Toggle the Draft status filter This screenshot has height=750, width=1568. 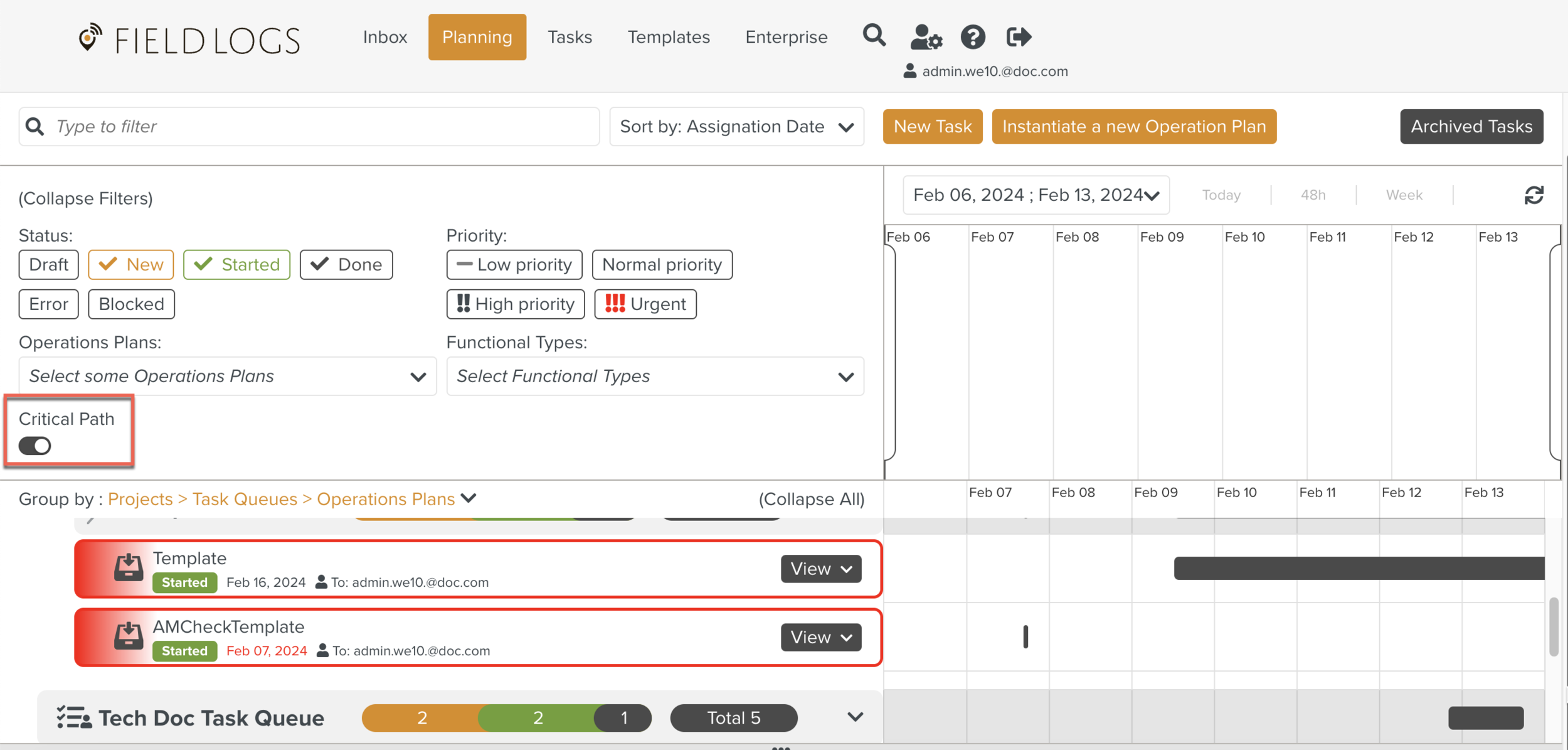pos(48,264)
